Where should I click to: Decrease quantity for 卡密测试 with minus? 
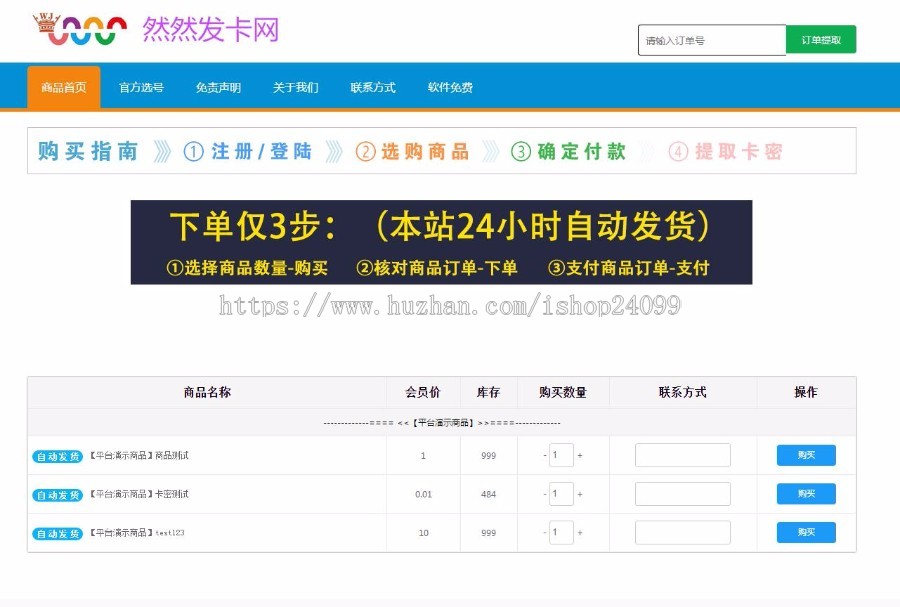pyautogui.click(x=545, y=493)
